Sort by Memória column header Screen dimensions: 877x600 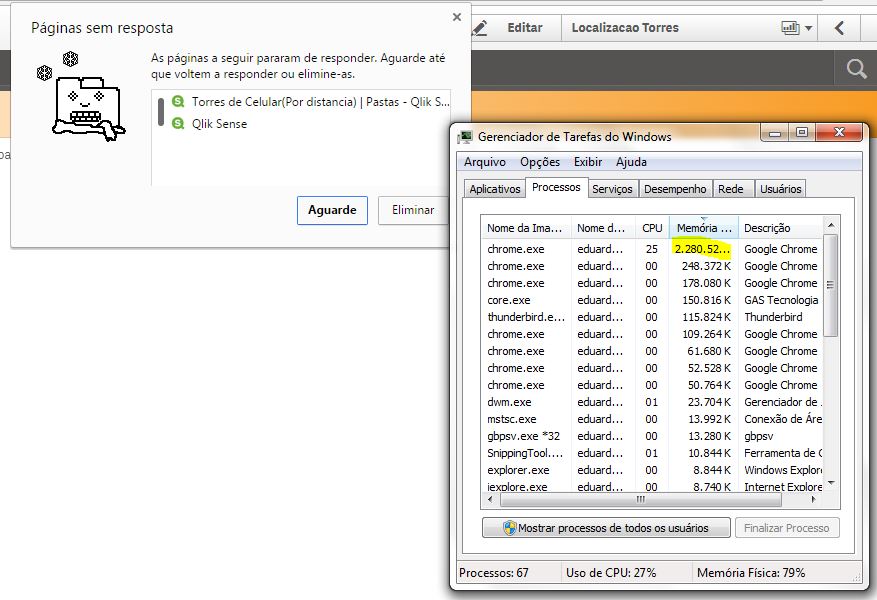(704, 228)
